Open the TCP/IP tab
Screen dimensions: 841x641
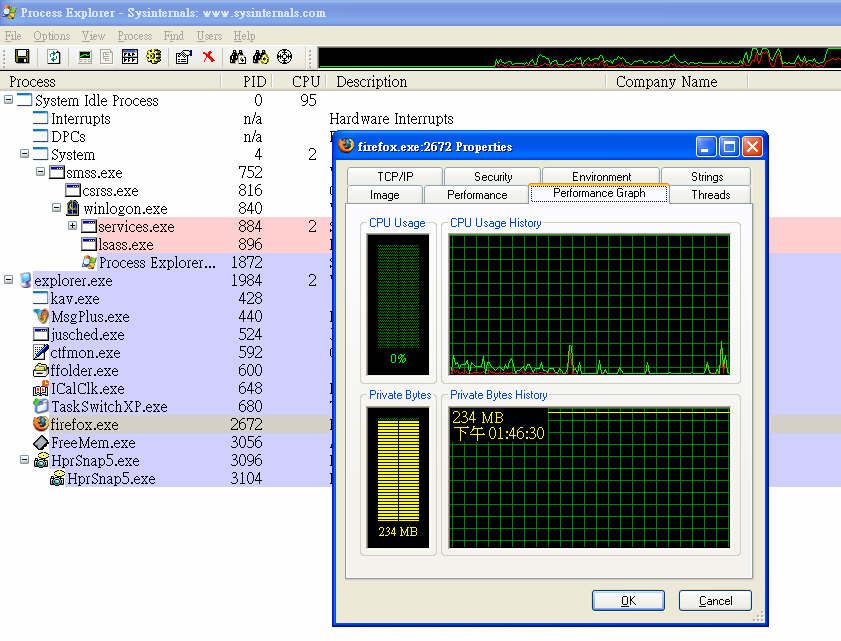click(x=394, y=176)
